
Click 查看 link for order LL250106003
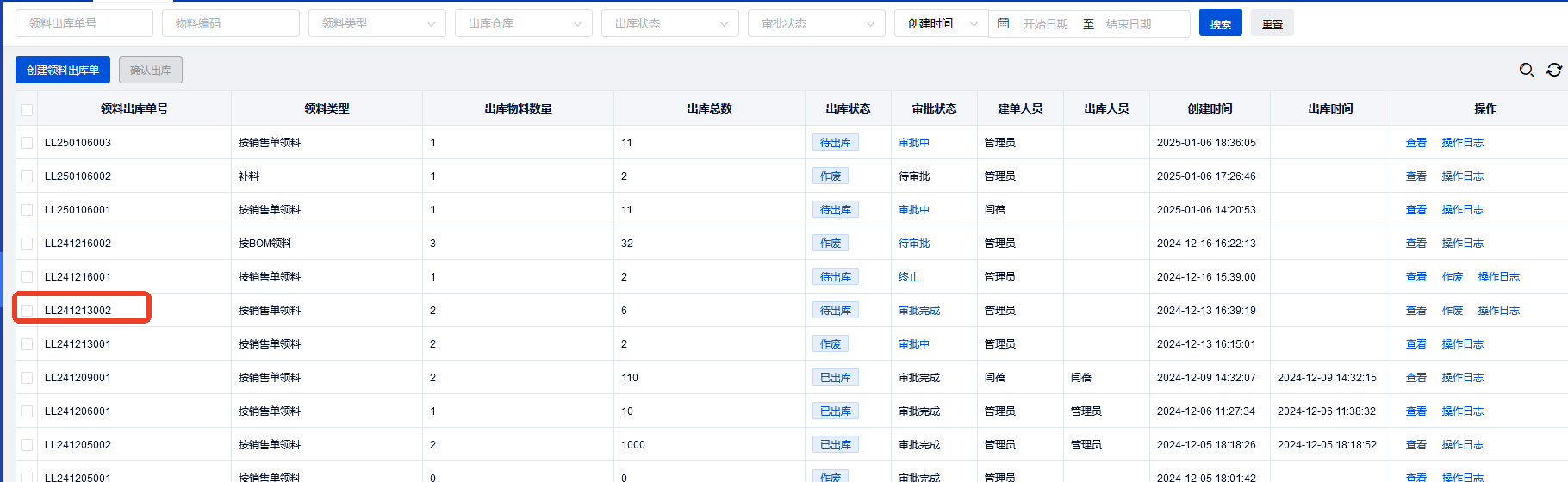[x=1416, y=143]
